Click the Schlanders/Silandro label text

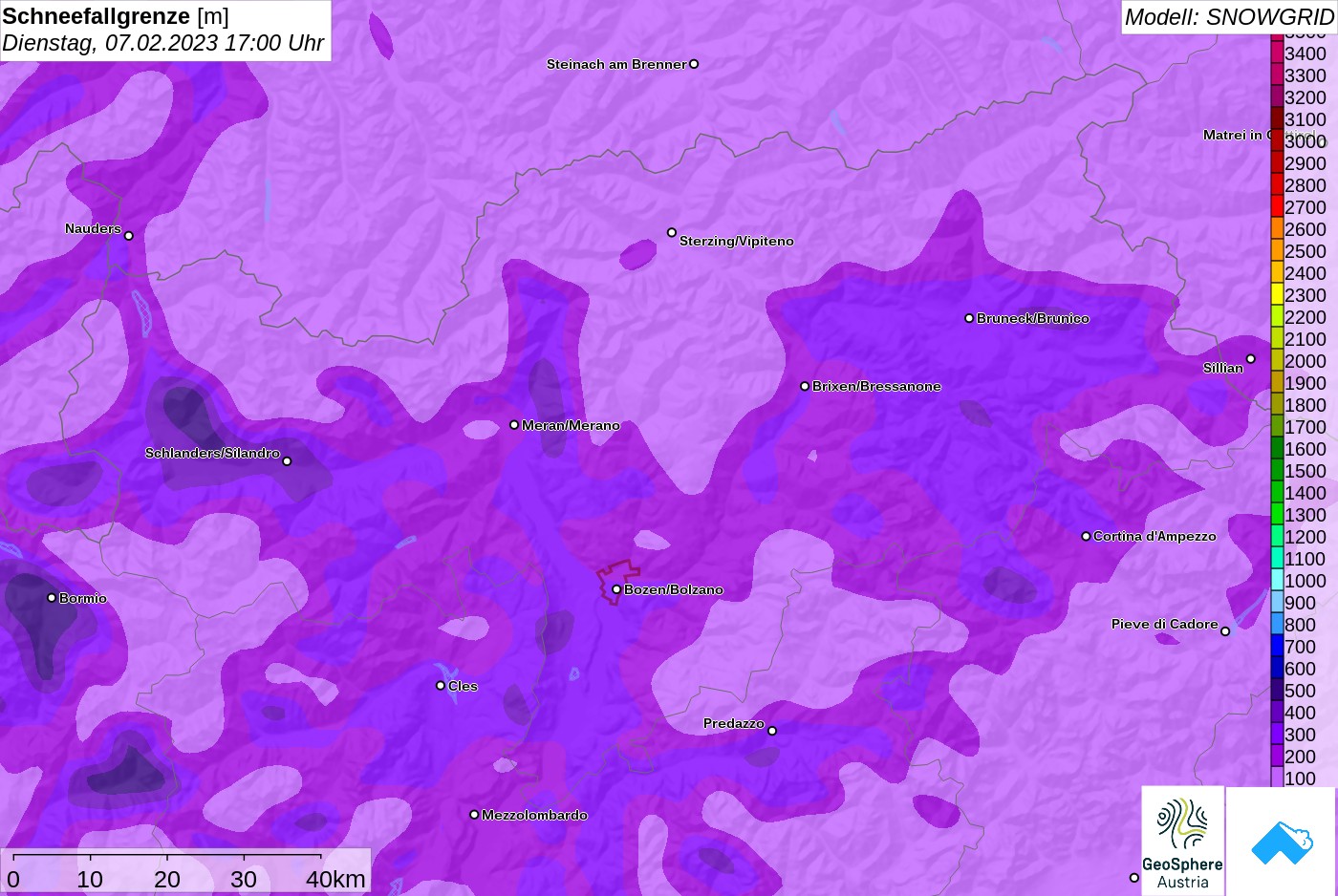(x=212, y=453)
